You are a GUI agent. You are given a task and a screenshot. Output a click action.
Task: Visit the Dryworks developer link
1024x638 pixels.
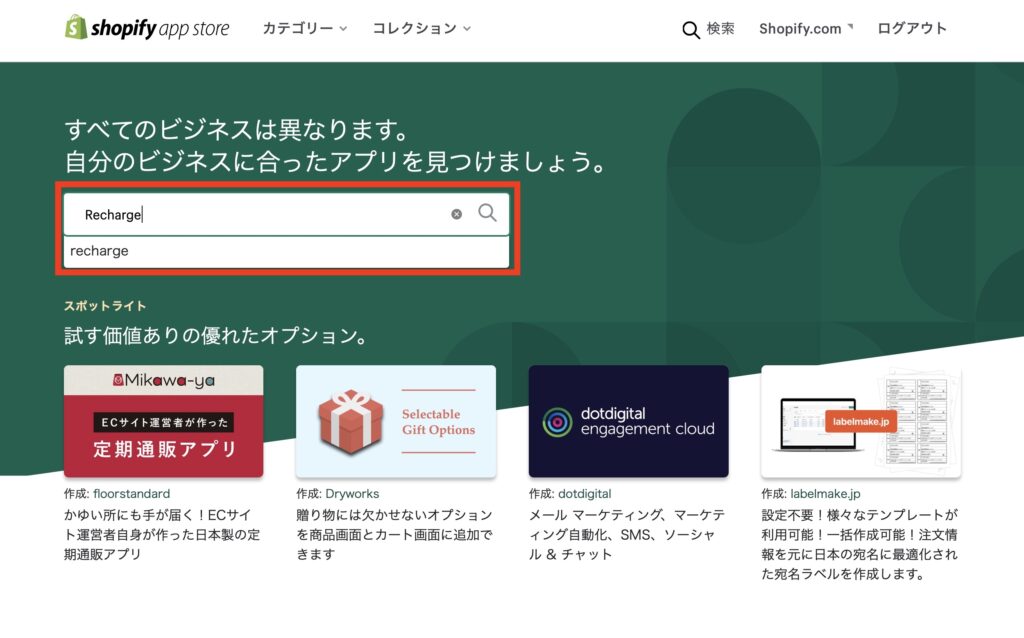click(352, 494)
